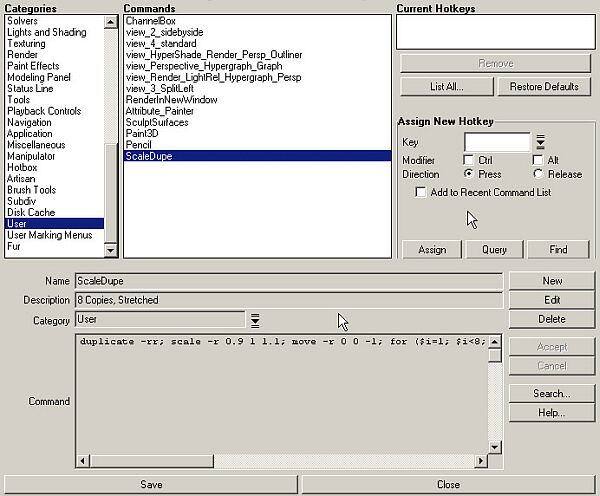Choose User Marking Menus category
Image resolution: width=600 pixels, height=496 pixels.
pyautogui.click(x=49, y=235)
